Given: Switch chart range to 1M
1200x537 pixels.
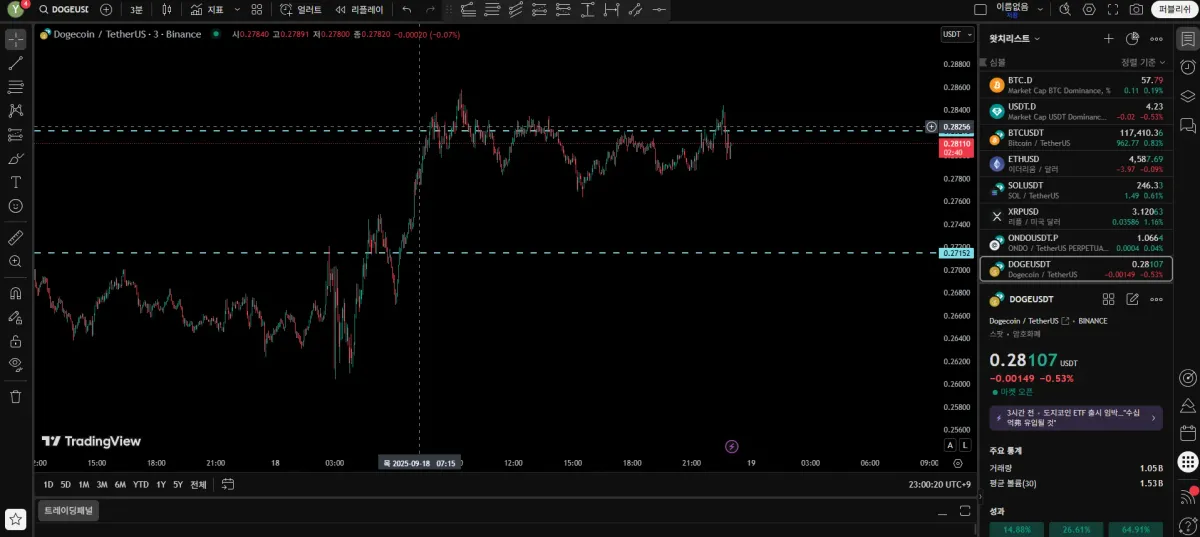Looking at the screenshot, I should (x=84, y=484).
